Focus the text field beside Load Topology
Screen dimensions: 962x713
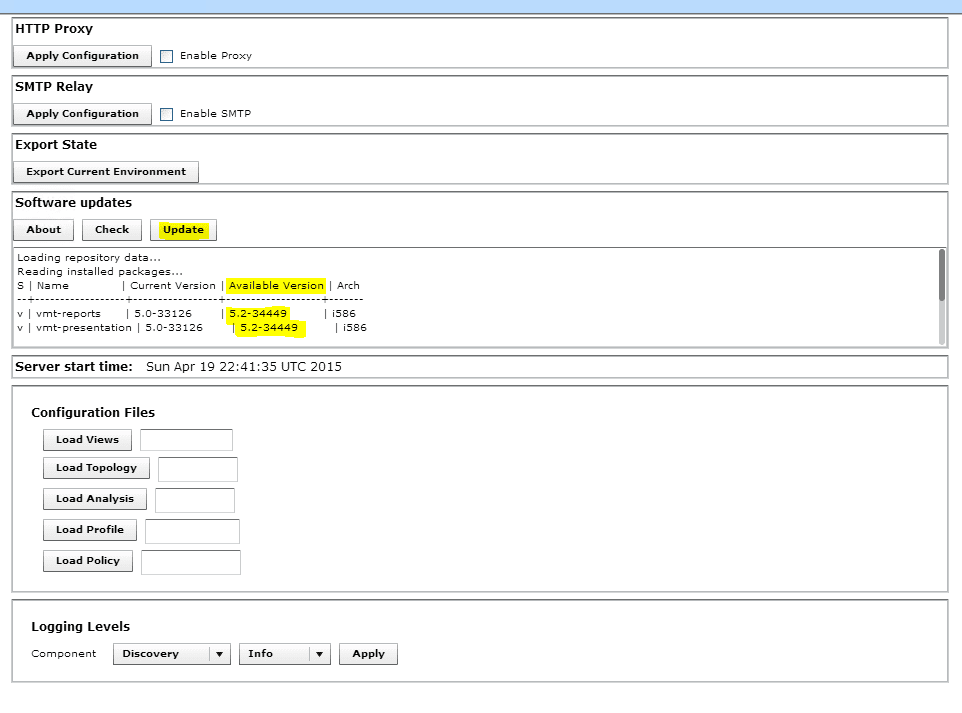[x=198, y=469]
